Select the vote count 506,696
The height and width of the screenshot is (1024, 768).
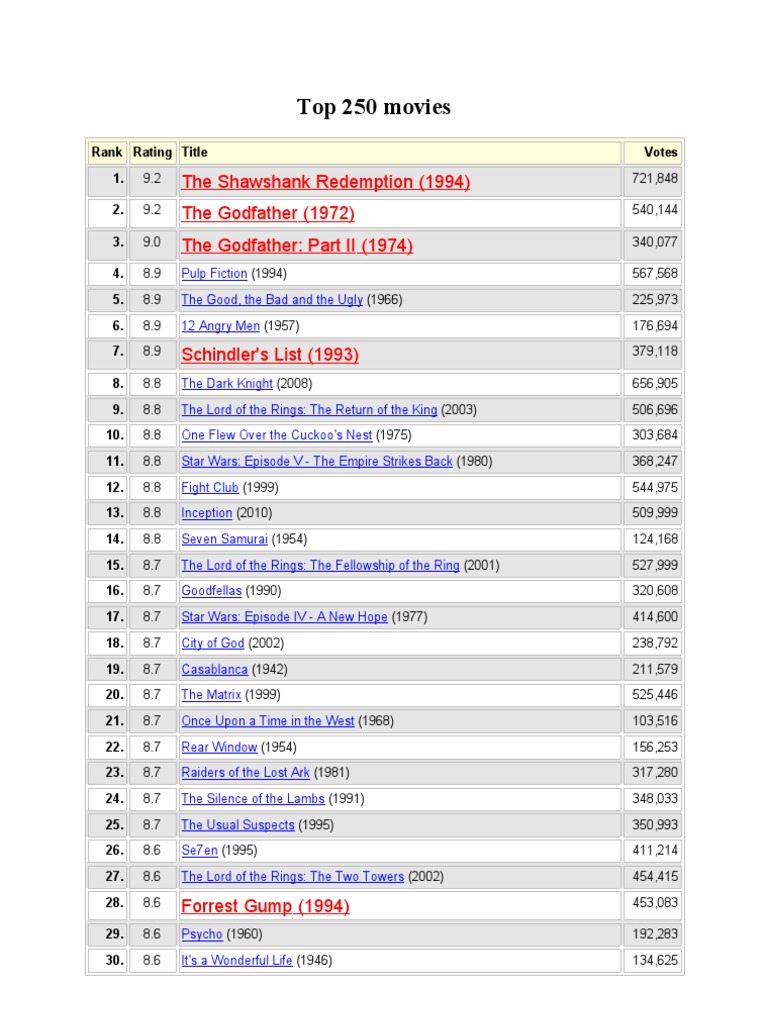click(654, 409)
